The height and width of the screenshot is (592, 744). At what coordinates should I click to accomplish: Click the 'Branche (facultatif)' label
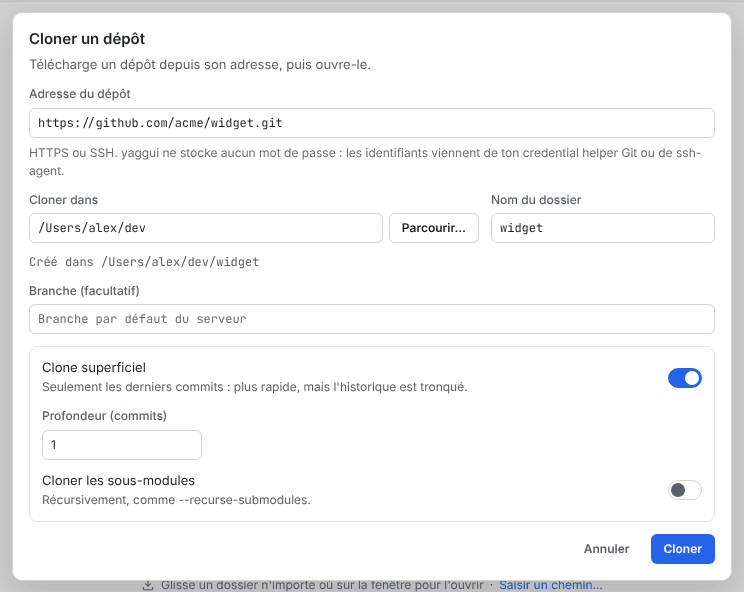point(84,291)
